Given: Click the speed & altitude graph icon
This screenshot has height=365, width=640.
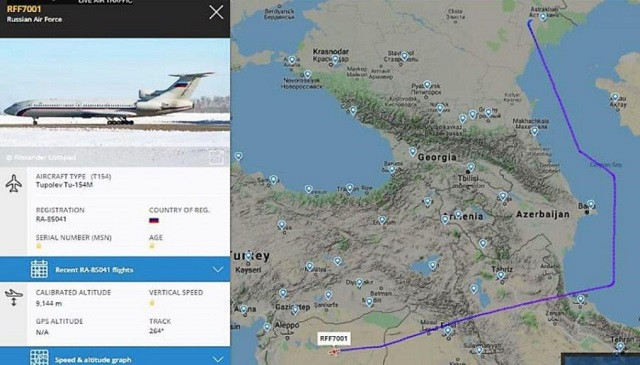Looking at the screenshot, I should (x=39, y=357).
